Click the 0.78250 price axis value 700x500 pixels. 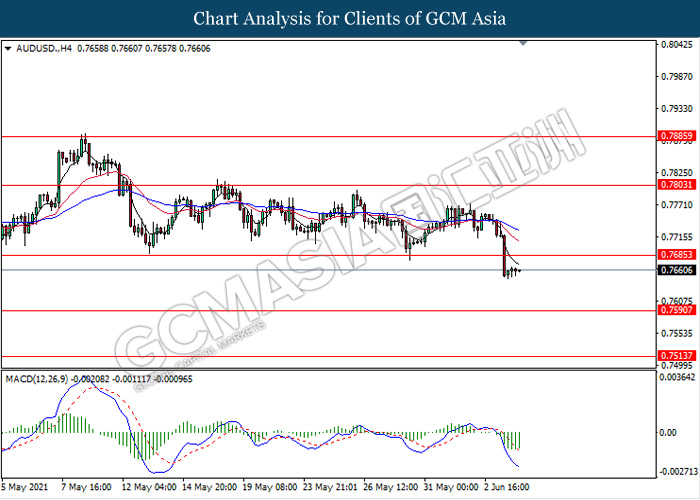click(x=677, y=173)
